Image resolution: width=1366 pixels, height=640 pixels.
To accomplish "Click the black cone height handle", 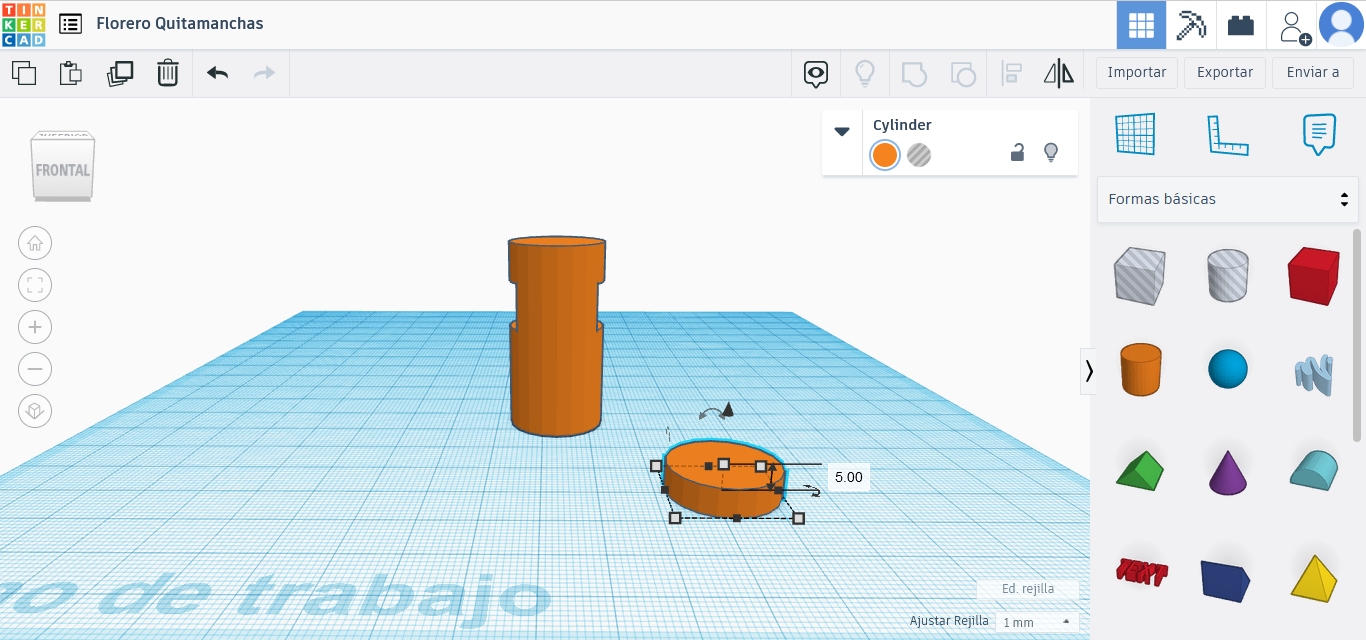I will coord(728,408).
